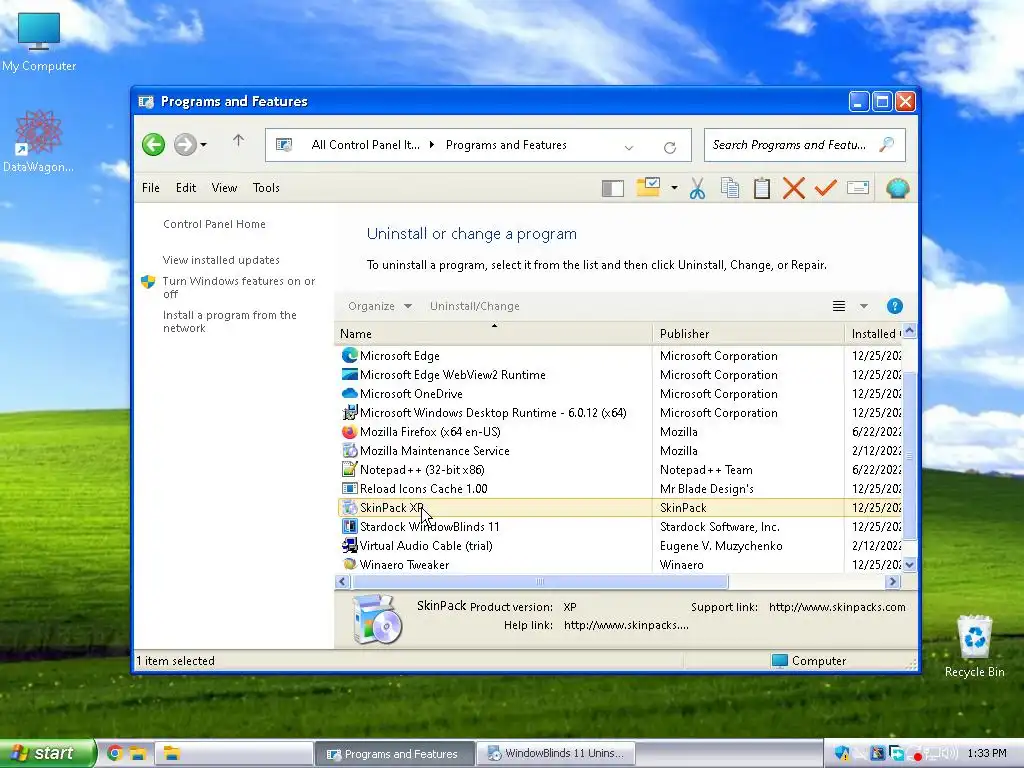Select Stardock WindowBlinds 11 row

[619, 526]
